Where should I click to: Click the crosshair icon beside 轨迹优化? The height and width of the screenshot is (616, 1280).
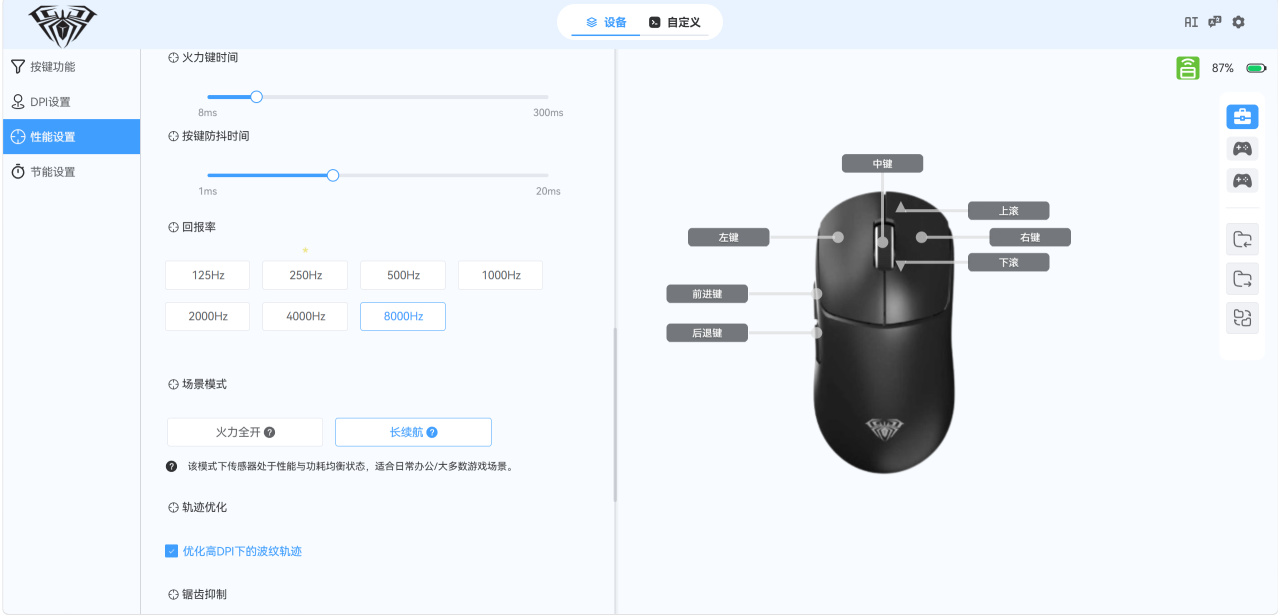pyautogui.click(x=174, y=507)
